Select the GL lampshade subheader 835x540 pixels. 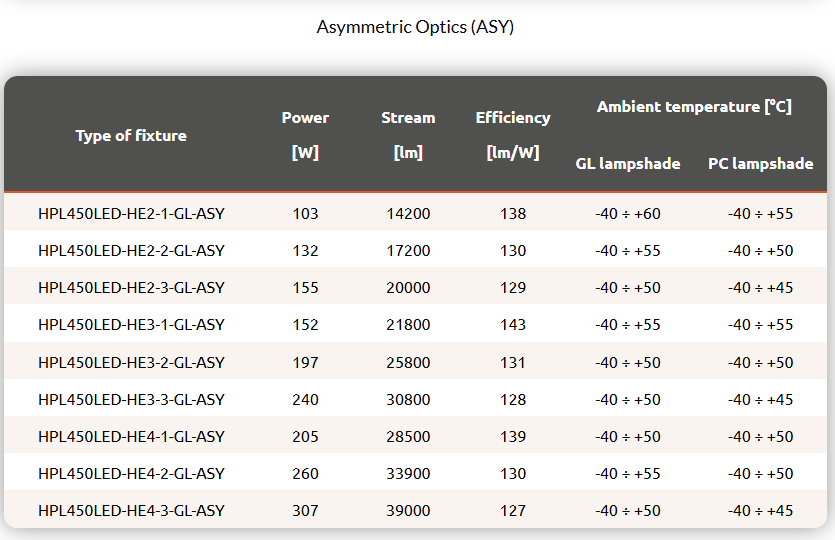tap(628, 163)
